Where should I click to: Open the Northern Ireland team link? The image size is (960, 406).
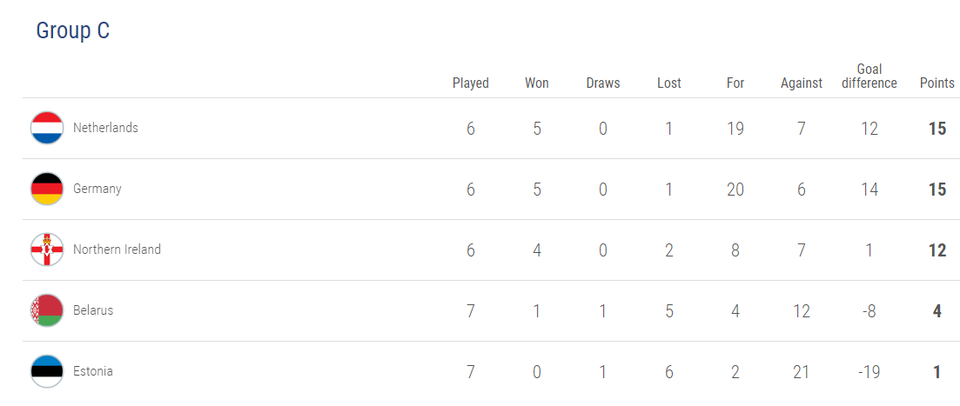[x=117, y=249]
